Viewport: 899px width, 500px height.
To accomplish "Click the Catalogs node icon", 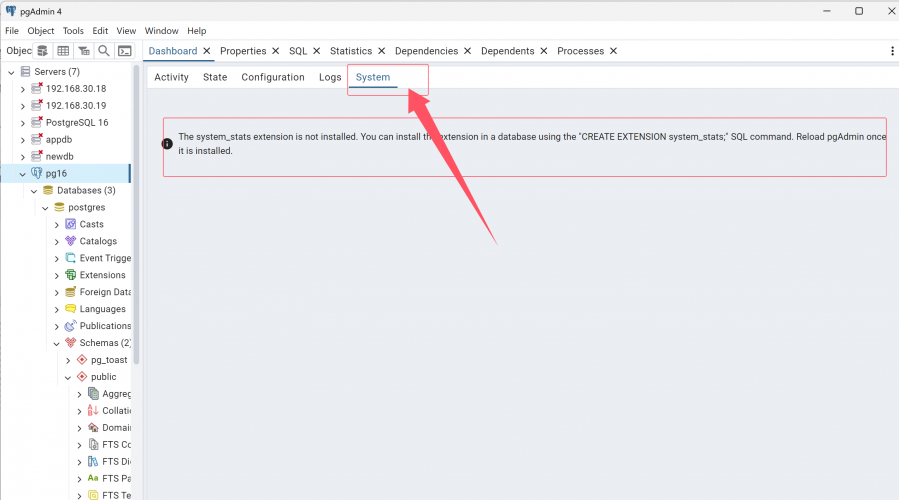I will pyautogui.click(x=71, y=241).
